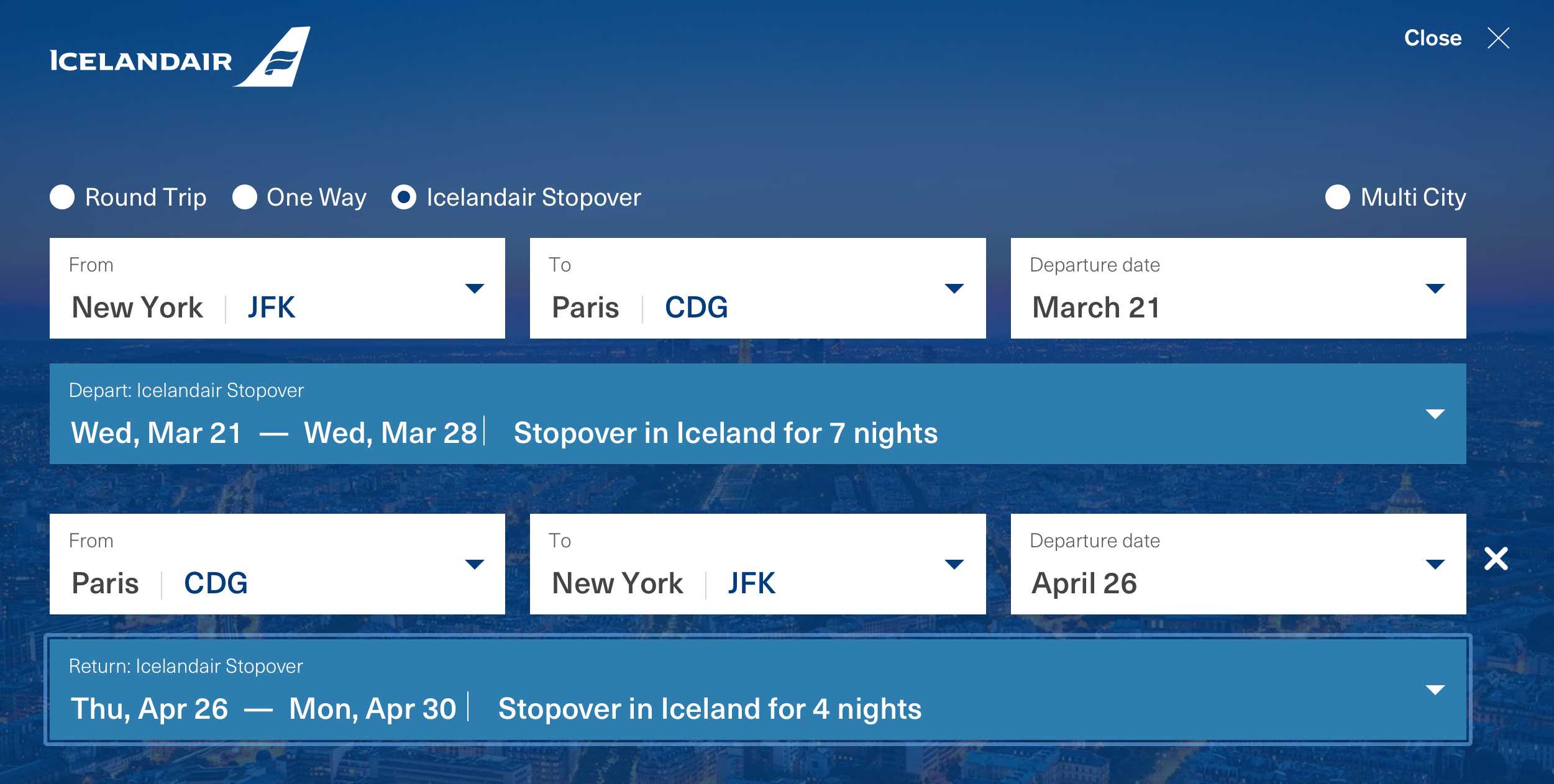The width and height of the screenshot is (1554, 784).
Task: Open the April 26 departure date picker
Action: [x=1238, y=564]
